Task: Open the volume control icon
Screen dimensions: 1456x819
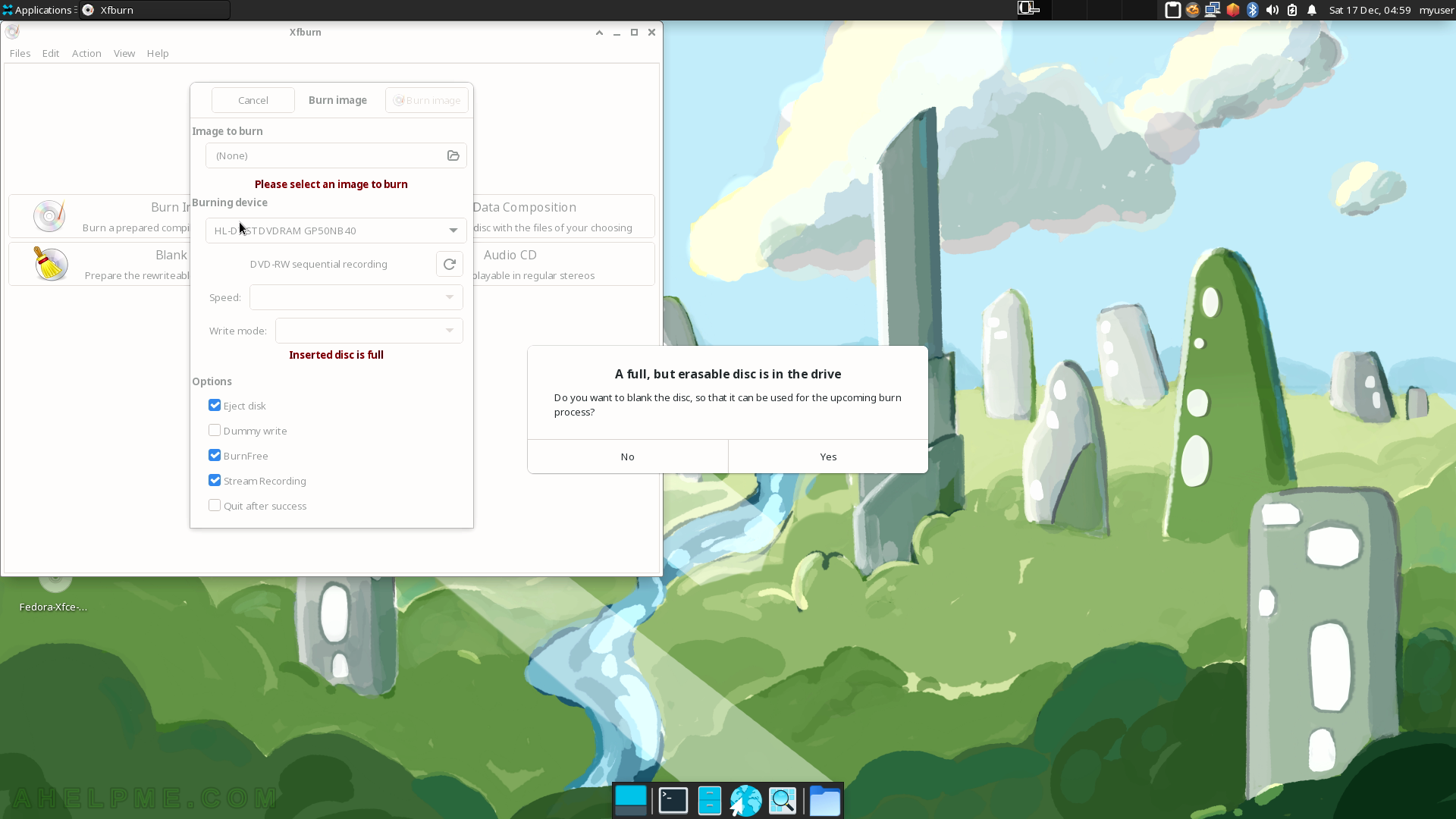Action: (x=1272, y=10)
